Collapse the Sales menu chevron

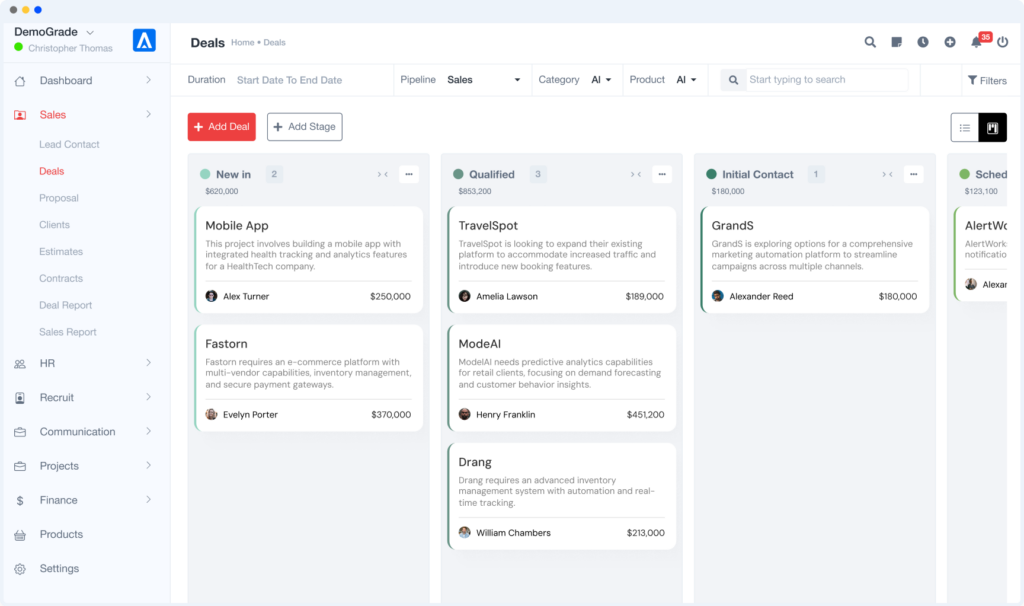(149, 114)
